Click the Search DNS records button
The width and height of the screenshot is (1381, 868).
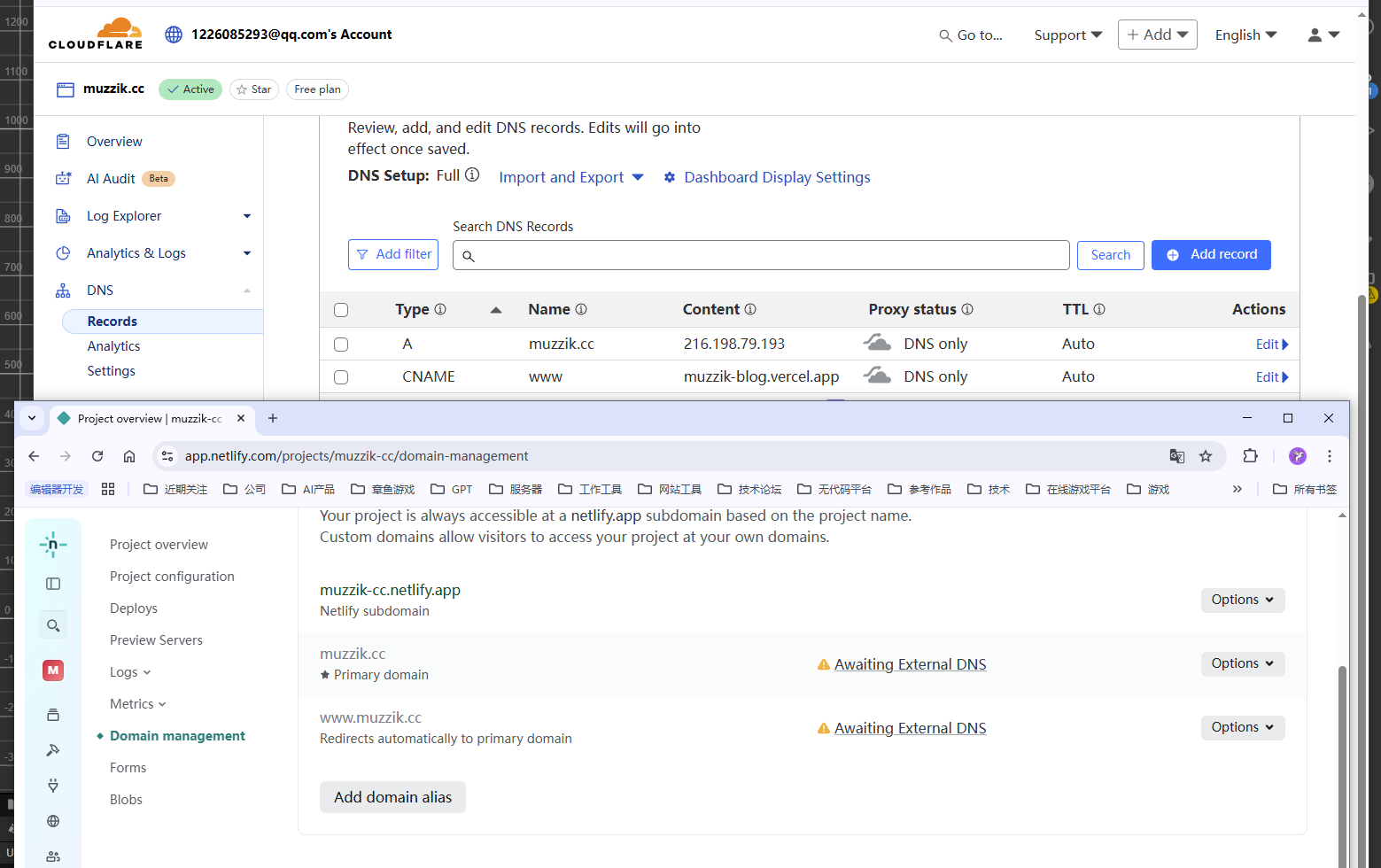[x=1111, y=255]
